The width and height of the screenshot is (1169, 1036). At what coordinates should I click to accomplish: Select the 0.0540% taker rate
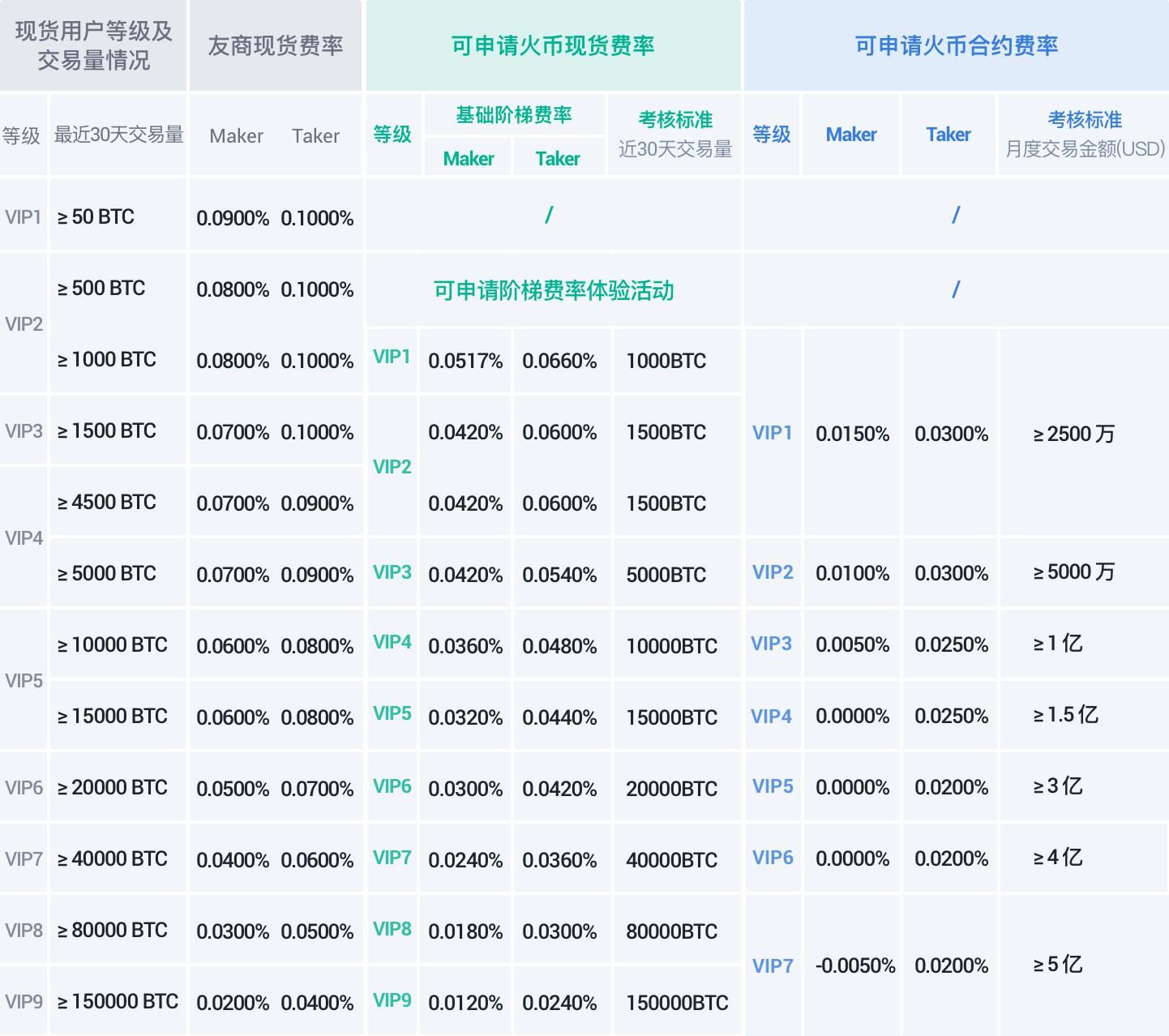559,575
